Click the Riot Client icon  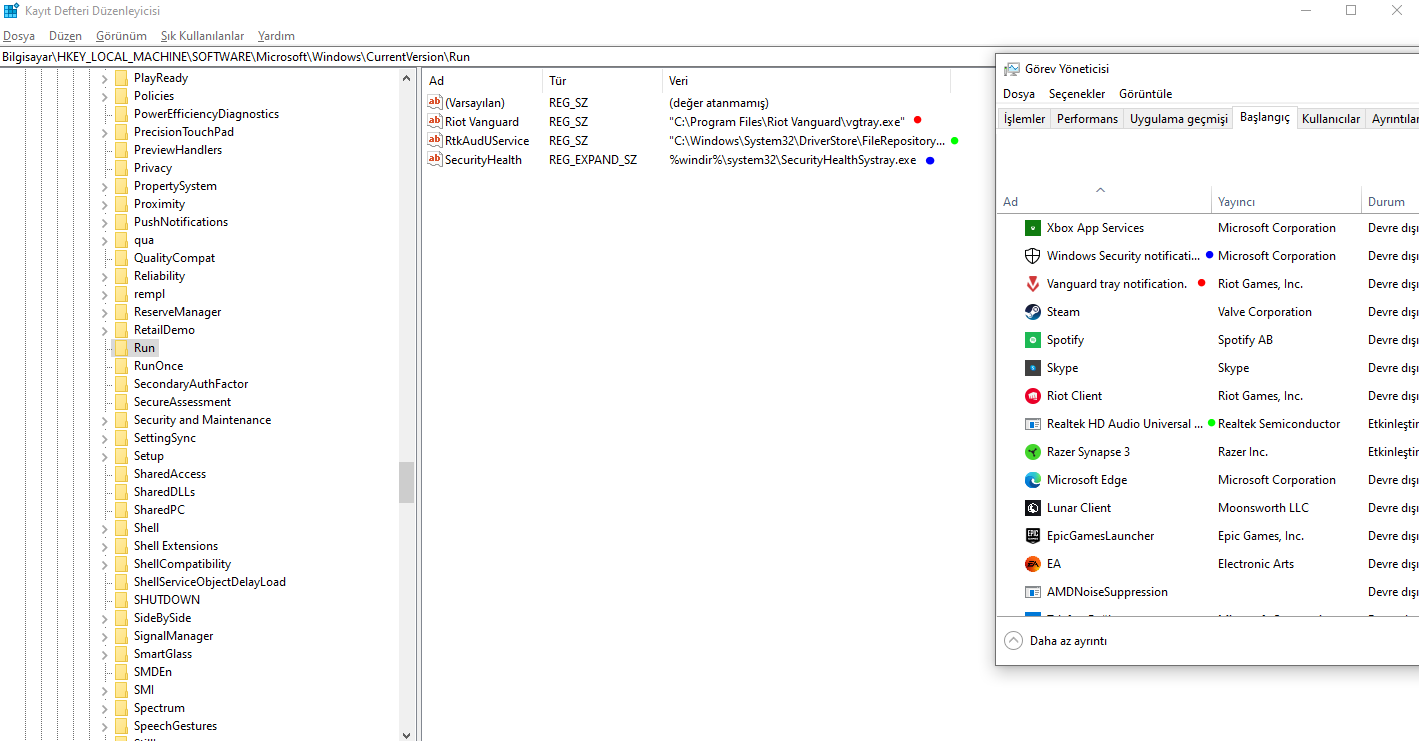coord(1033,396)
